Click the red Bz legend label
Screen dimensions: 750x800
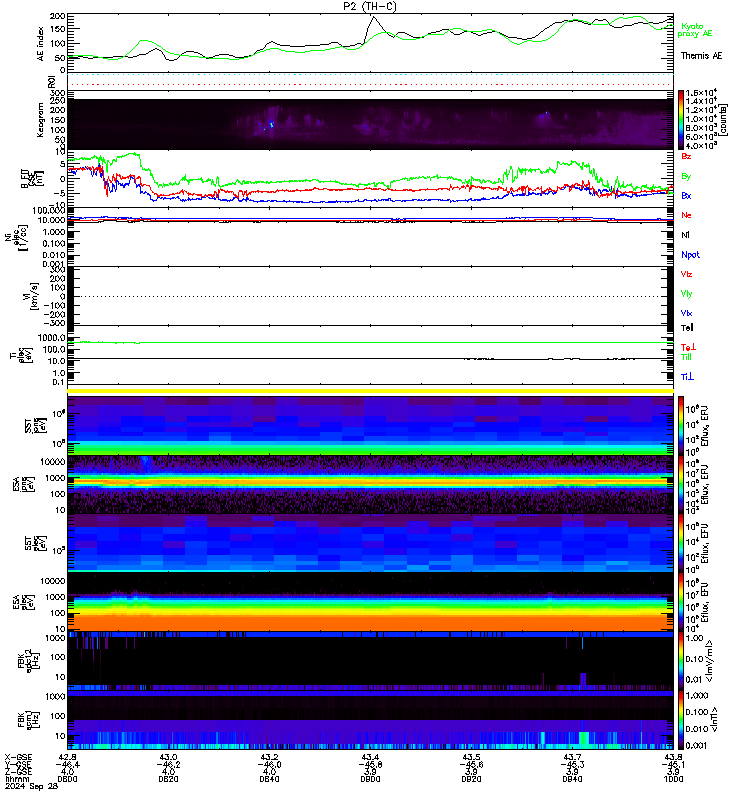pos(686,156)
